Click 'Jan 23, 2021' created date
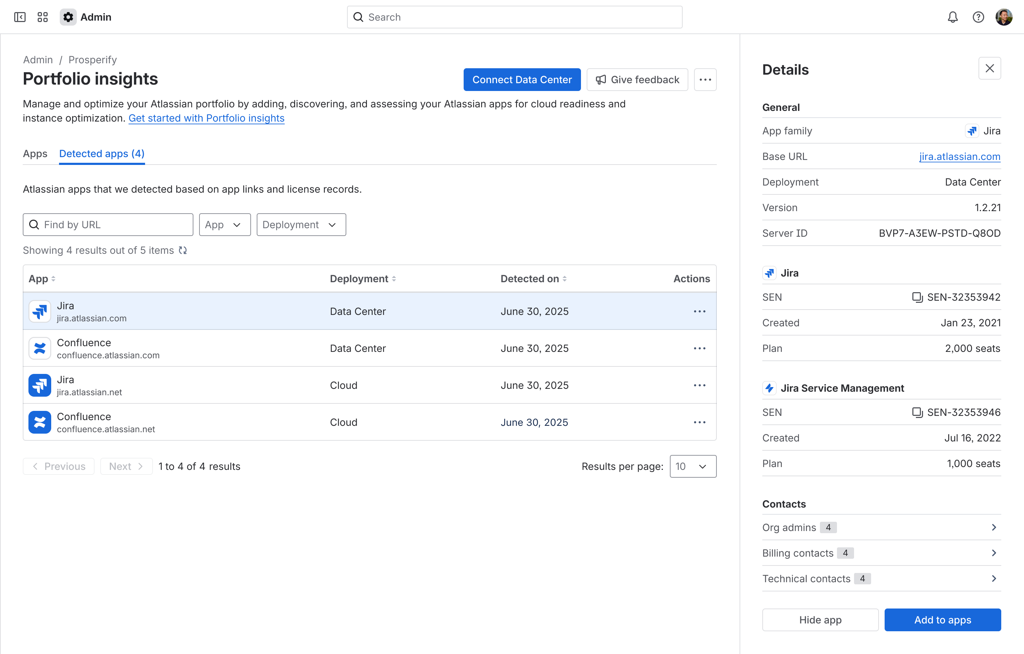The width and height of the screenshot is (1024, 654). coord(970,323)
